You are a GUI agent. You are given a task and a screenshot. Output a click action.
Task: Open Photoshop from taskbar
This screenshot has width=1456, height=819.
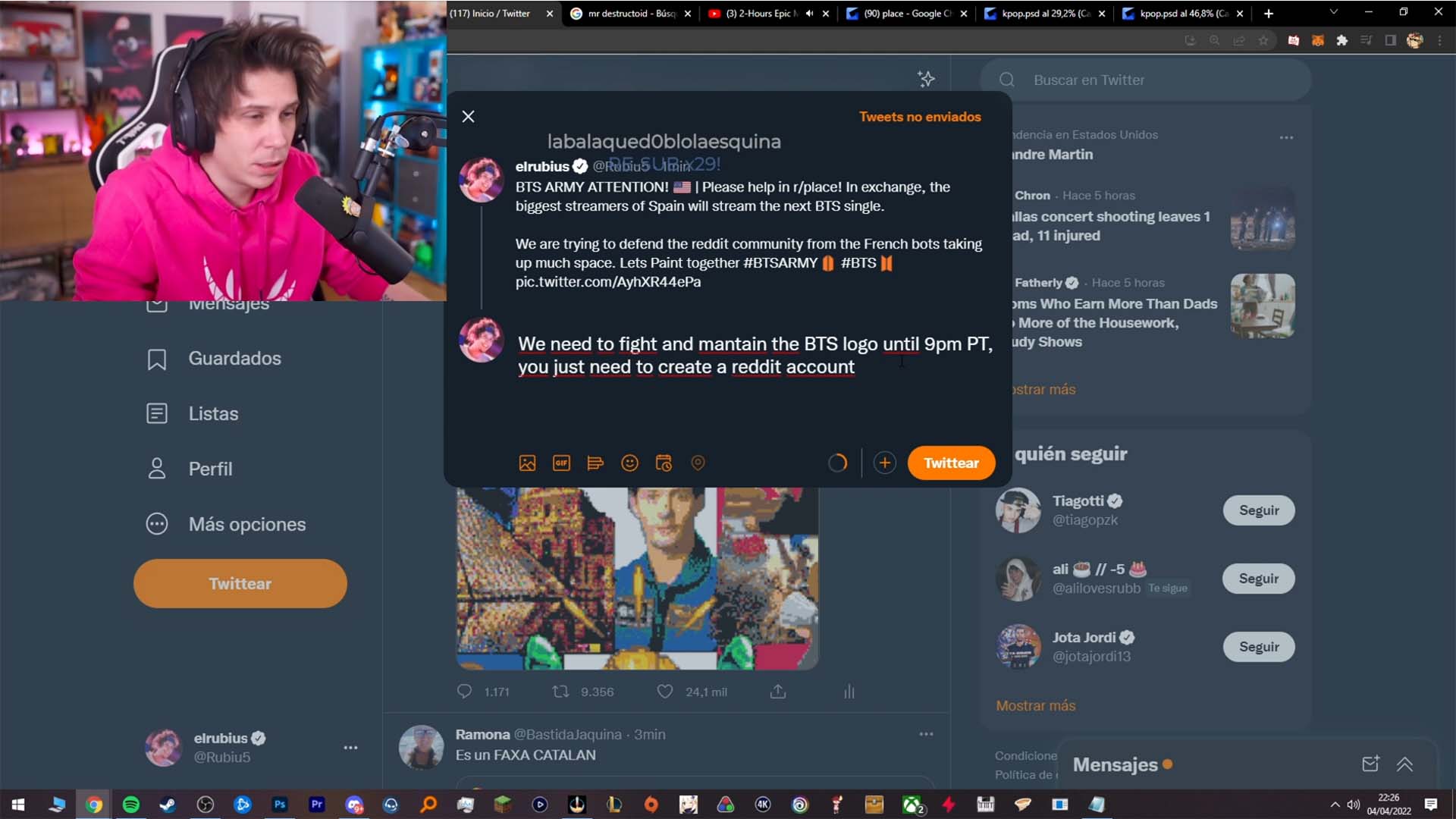coord(280,805)
